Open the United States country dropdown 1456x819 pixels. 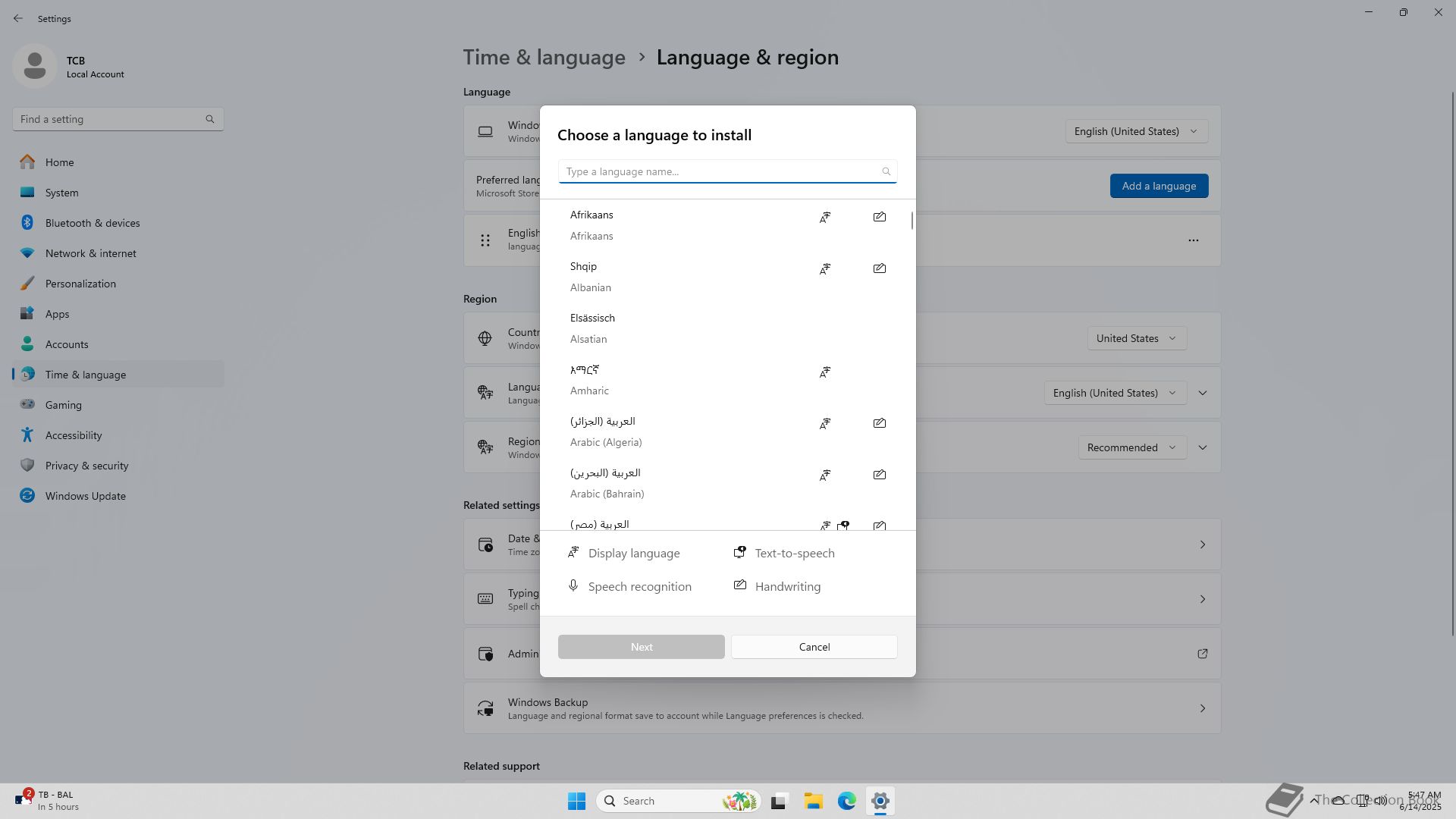click(1135, 338)
